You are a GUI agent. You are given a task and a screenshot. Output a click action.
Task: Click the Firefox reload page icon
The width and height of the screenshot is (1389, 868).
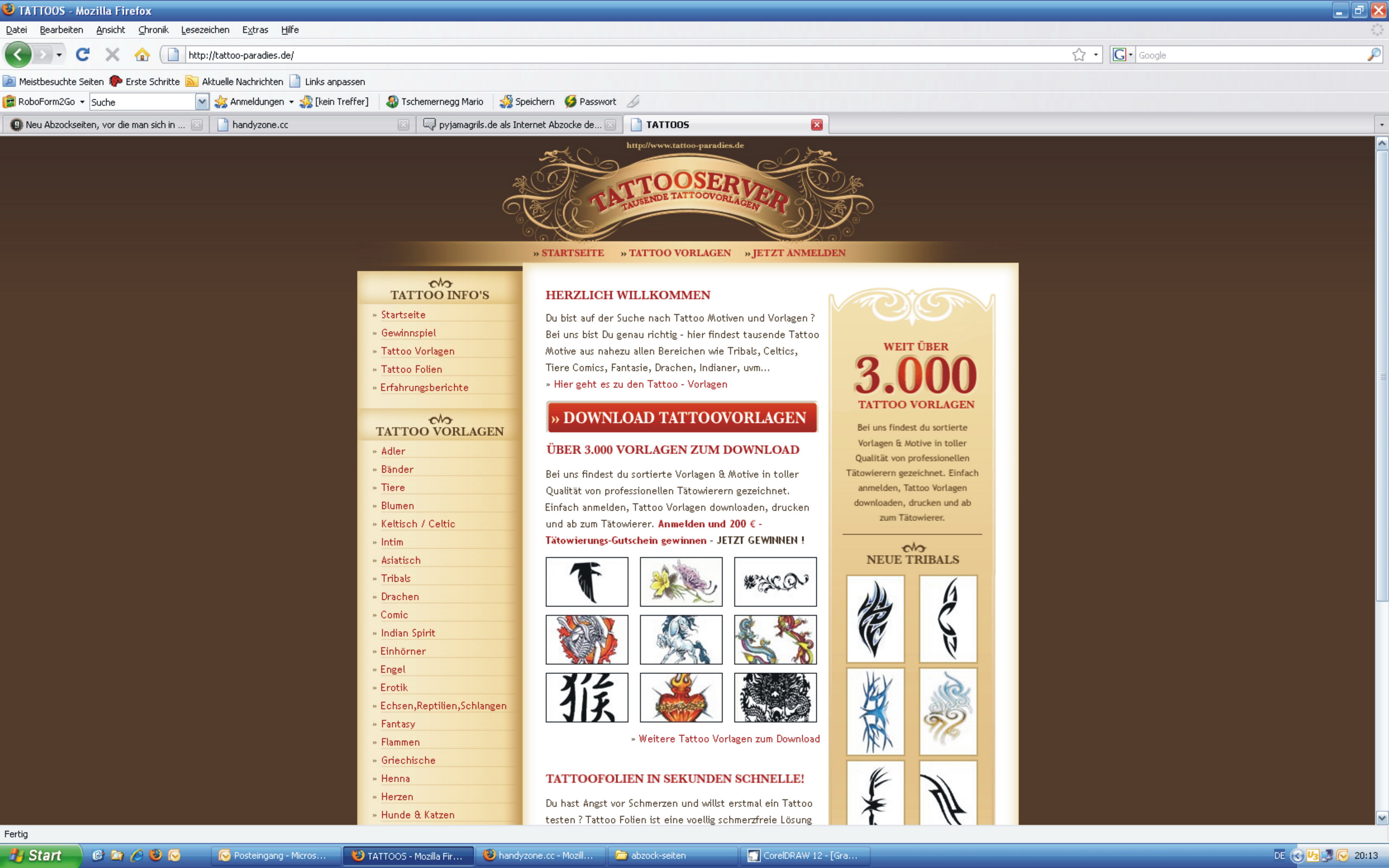[82, 54]
